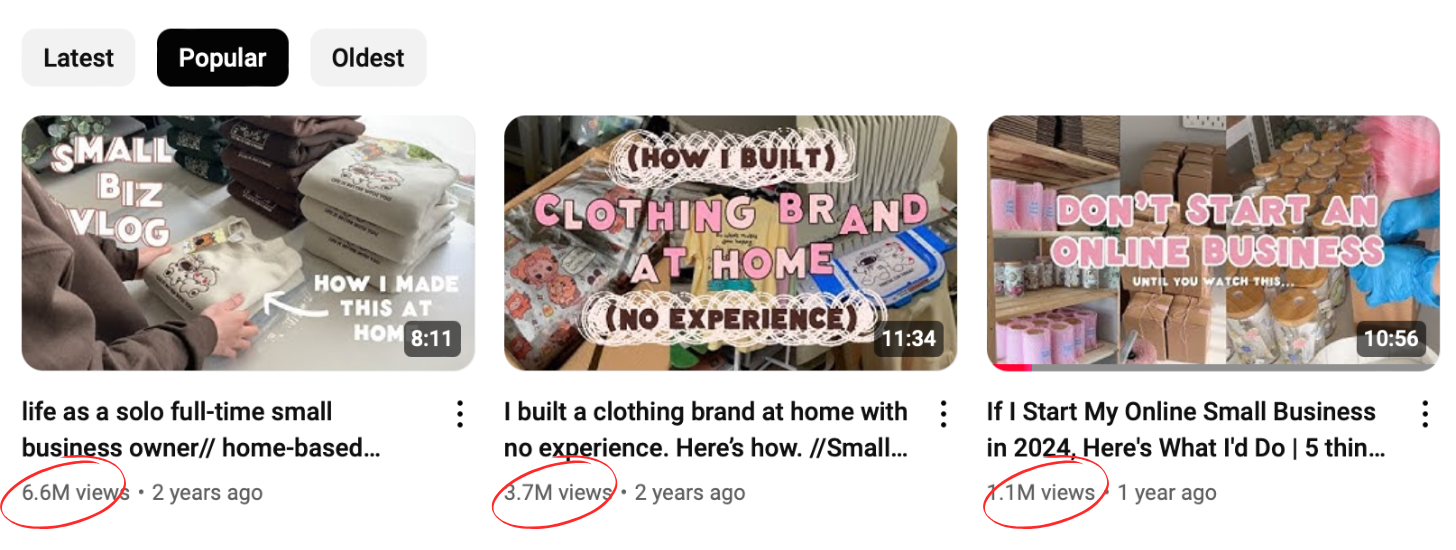The image size is (1456, 550).
Task: Open more options for the solo small business video
Action: click(x=459, y=413)
